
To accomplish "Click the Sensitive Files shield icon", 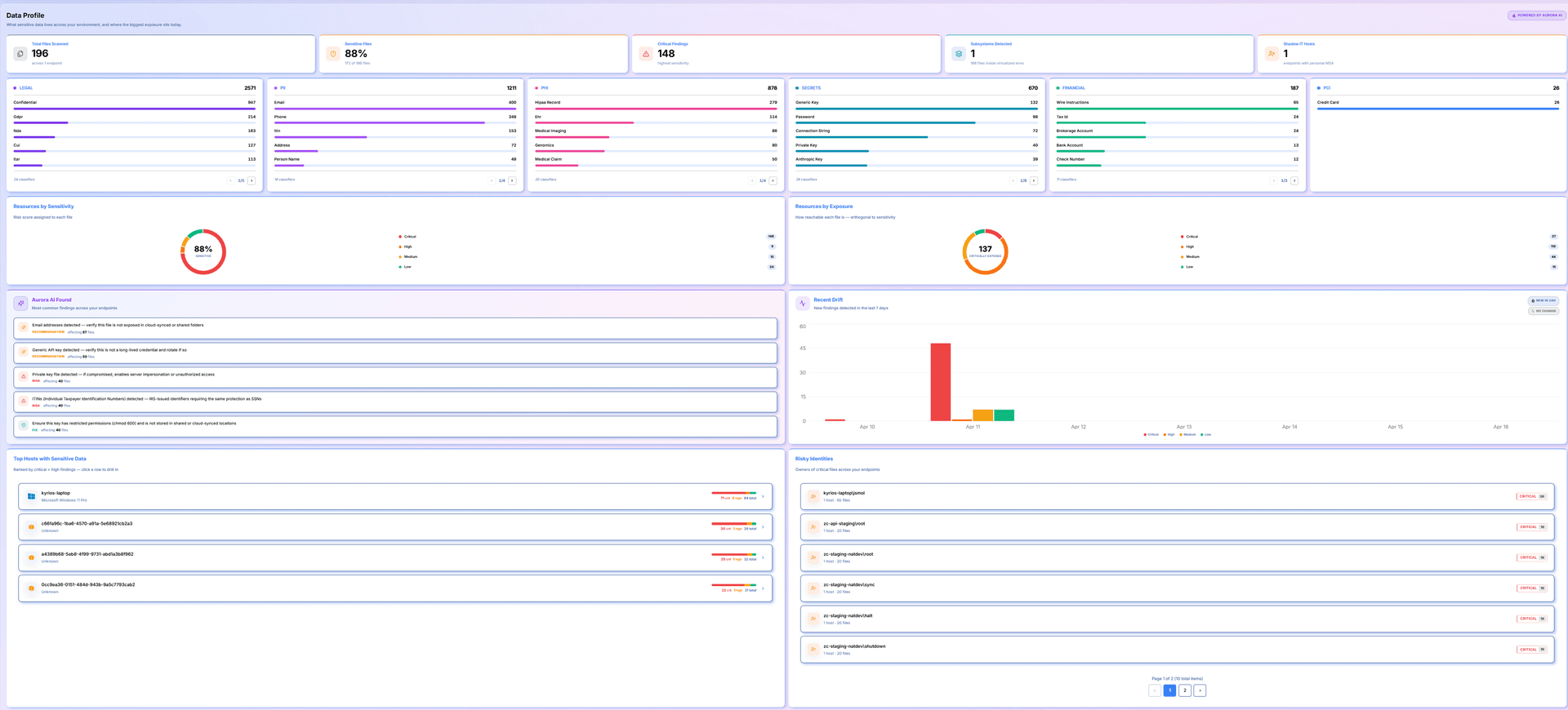I will (333, 54).
